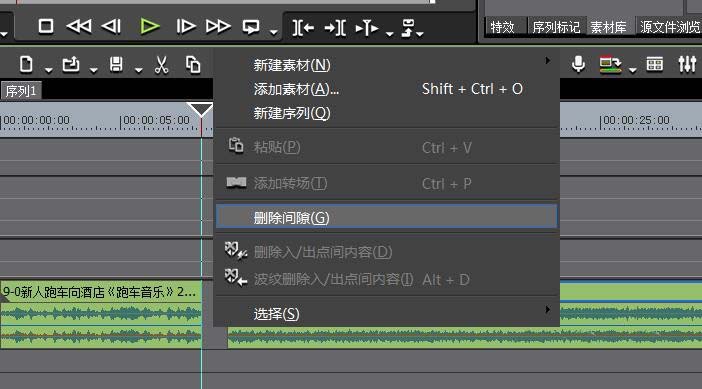702x389 pixels.
Task: Choose 新建序列(Q) from context menu
Action: [387, 113]
